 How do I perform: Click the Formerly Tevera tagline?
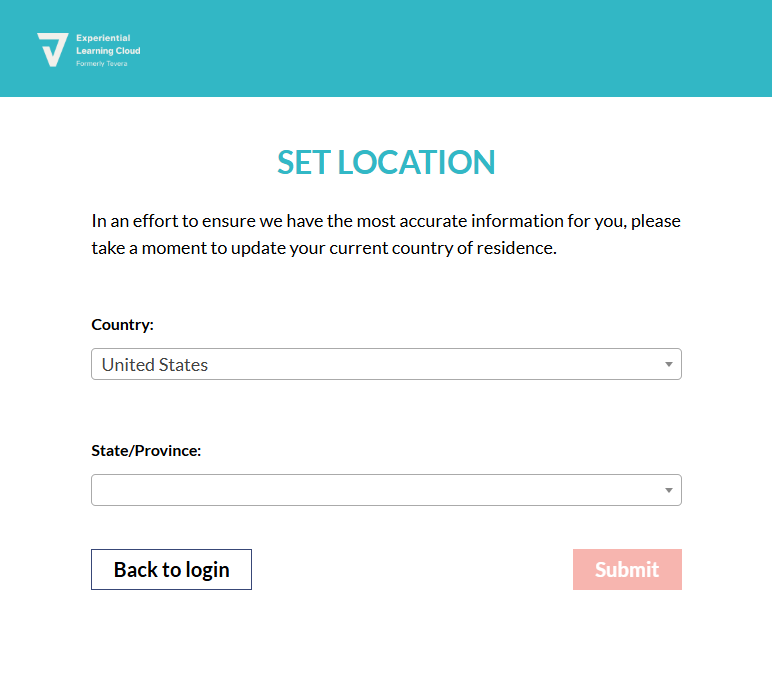point(101,64)
